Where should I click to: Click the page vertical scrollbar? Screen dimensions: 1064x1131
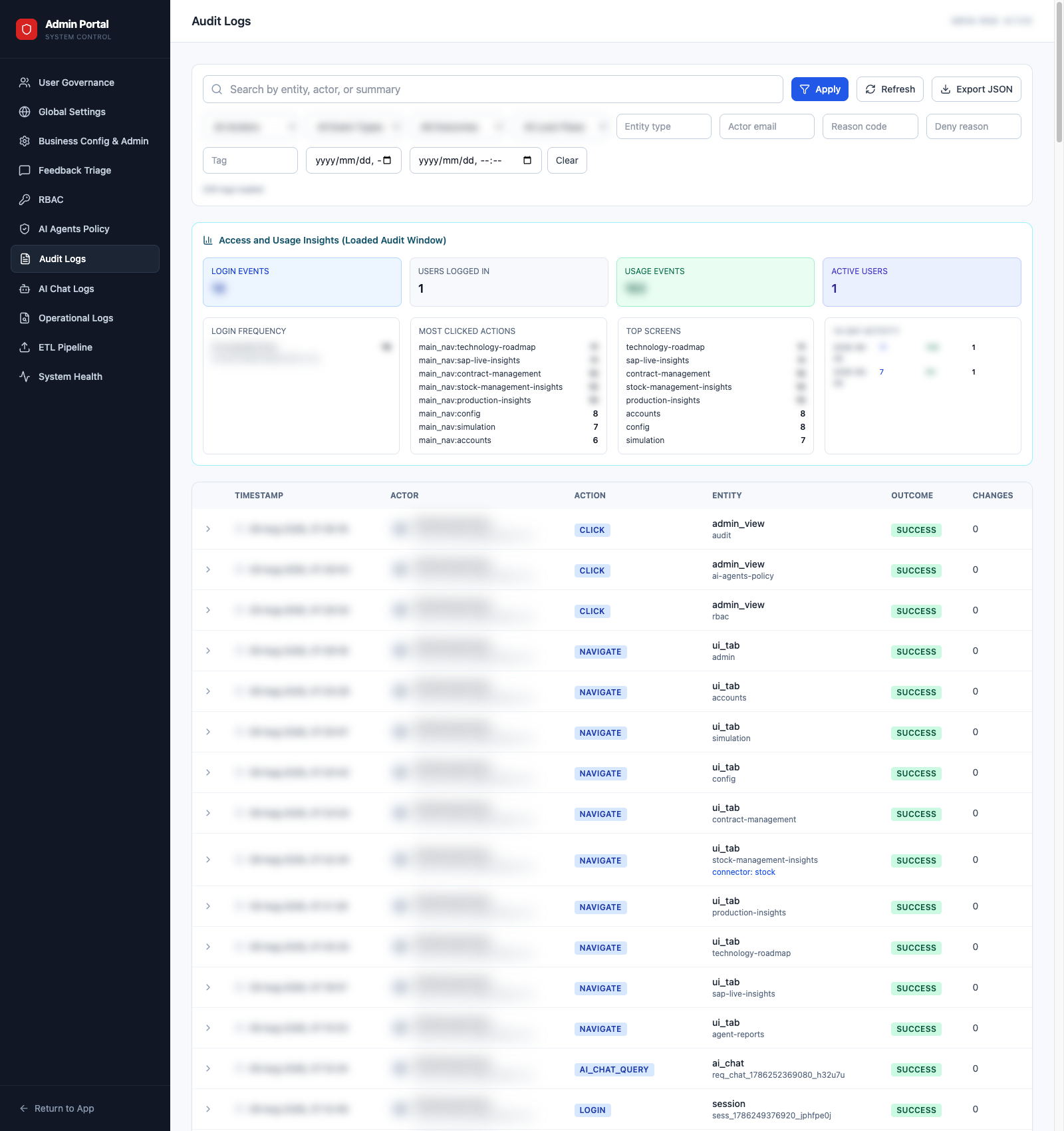click(1059, 72)
